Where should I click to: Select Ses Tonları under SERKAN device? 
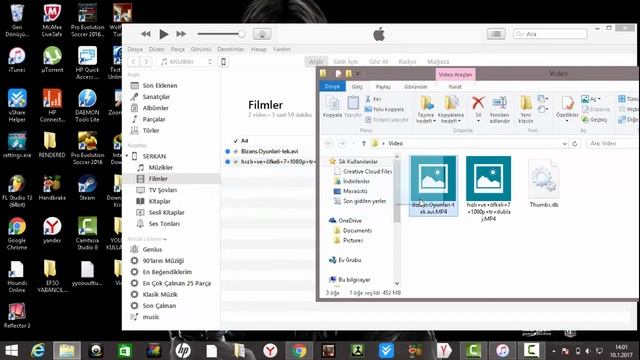pos(164,224)
